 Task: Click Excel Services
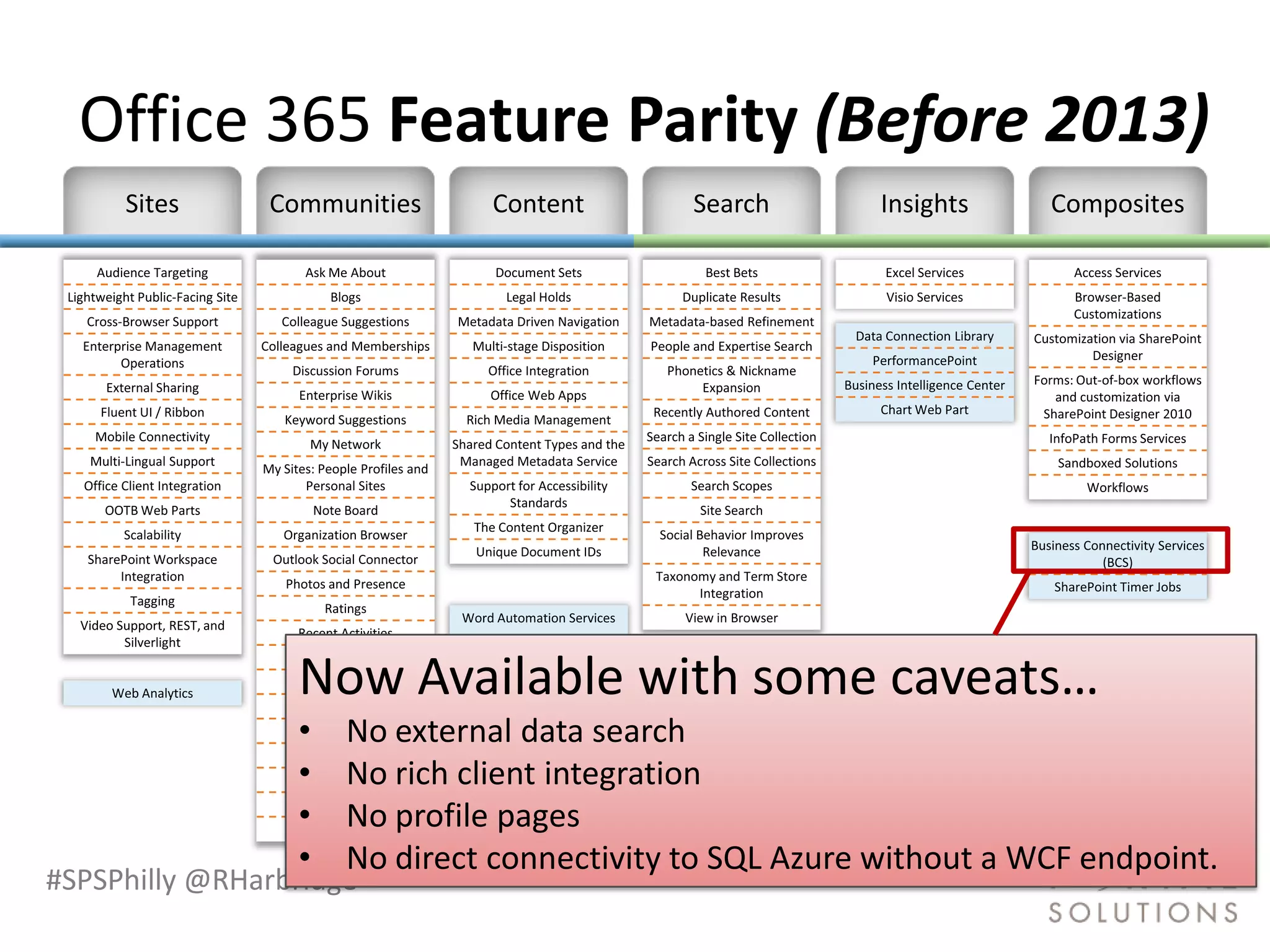click(925, 273)
